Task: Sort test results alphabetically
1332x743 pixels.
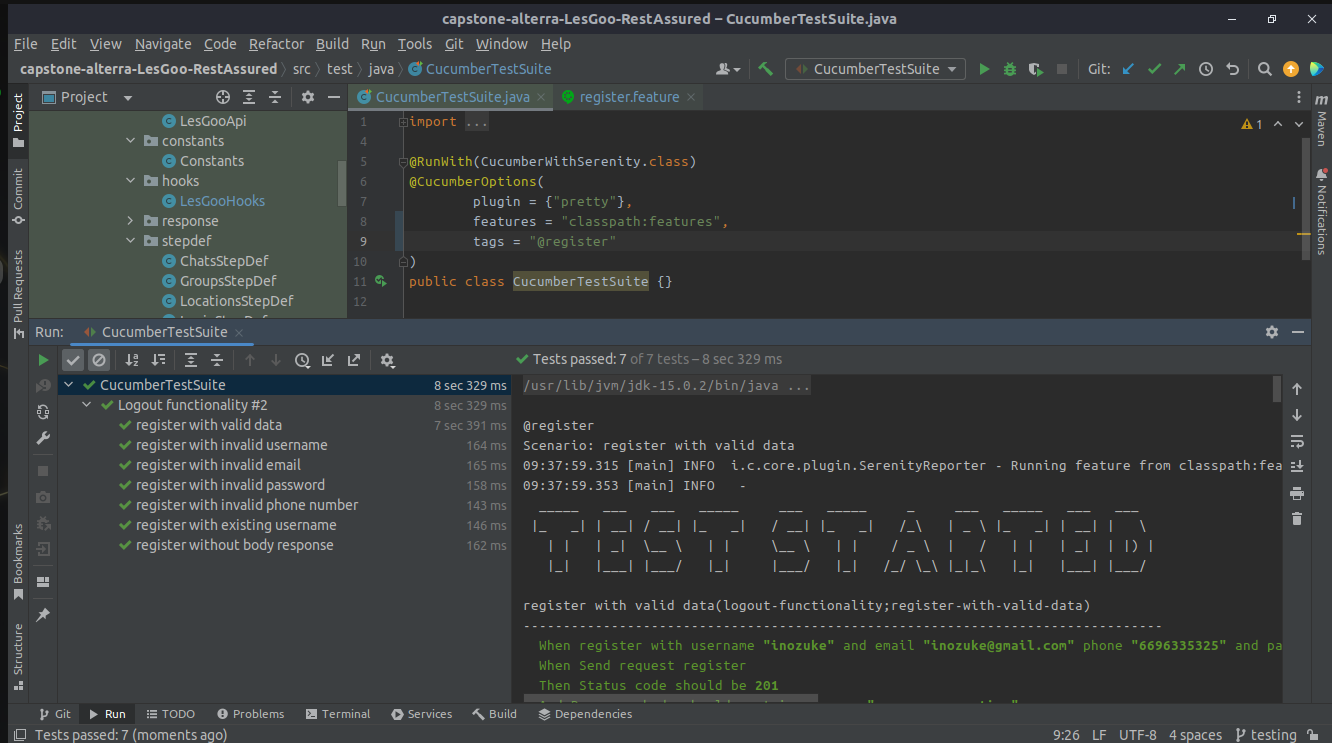Action: click(x=132, y=360)
